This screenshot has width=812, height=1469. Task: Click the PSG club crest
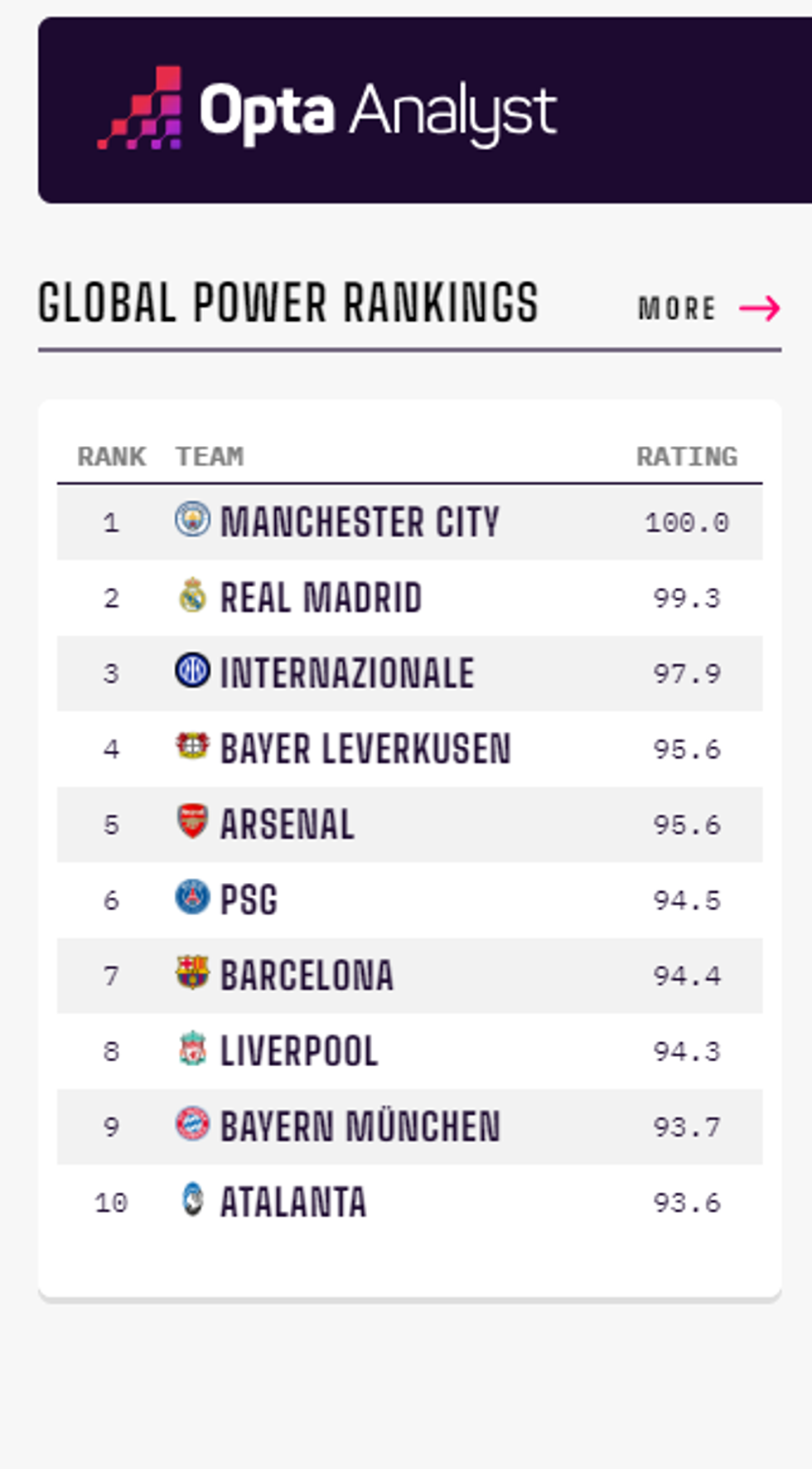tap(192, 897)
